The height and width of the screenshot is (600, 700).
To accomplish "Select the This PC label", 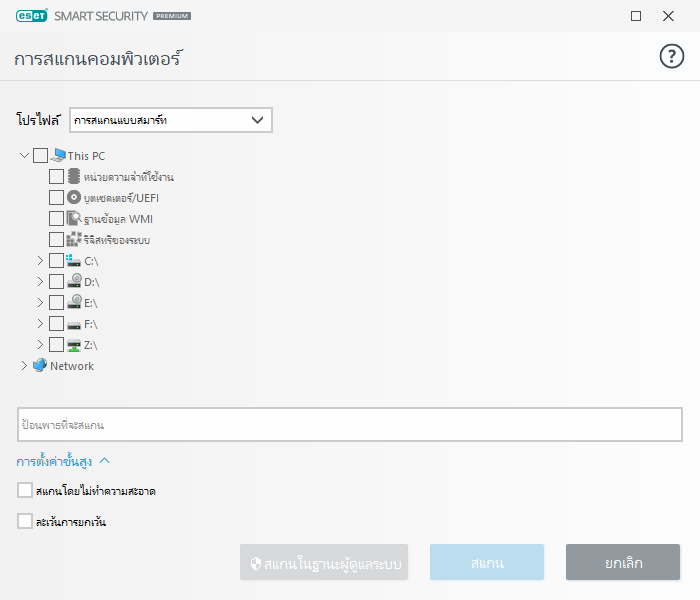I will (x=86, y=156).
